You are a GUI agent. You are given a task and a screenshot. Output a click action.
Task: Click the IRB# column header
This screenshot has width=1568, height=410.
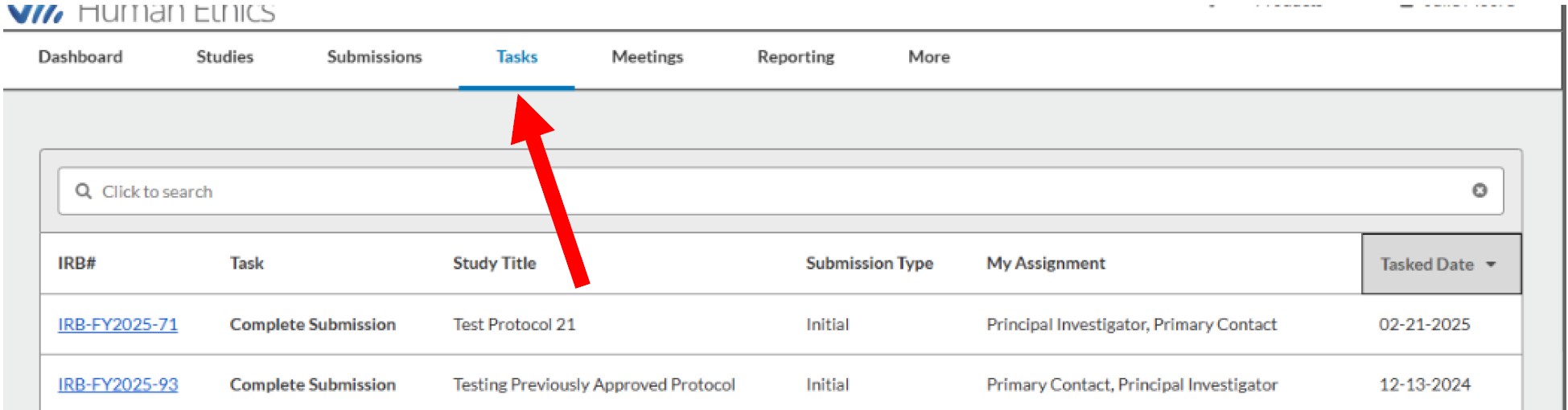point(76,264)
